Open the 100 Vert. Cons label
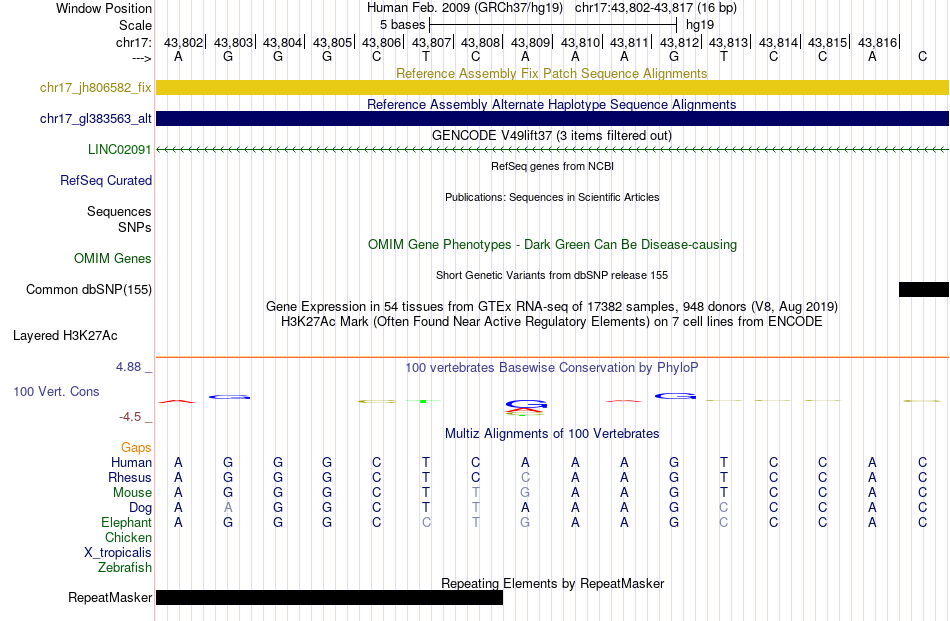950x621 pixels. pos(56,391)
